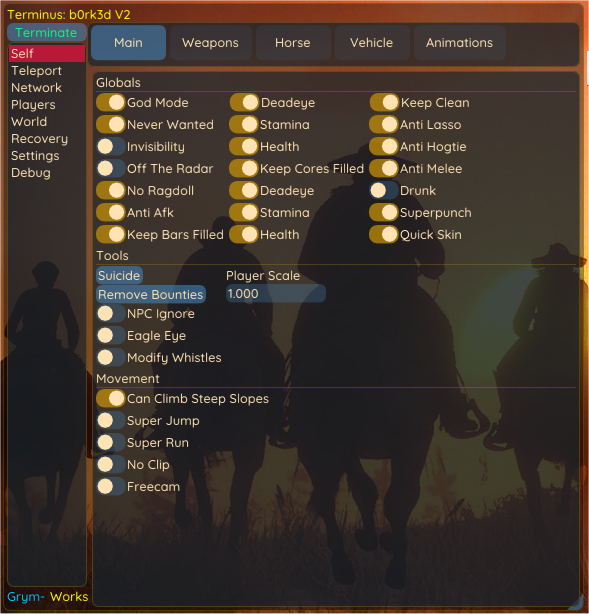The width and height of the screenshot is (589, 614).
Task: Open the Weapons tab
Action: (210, 43)
